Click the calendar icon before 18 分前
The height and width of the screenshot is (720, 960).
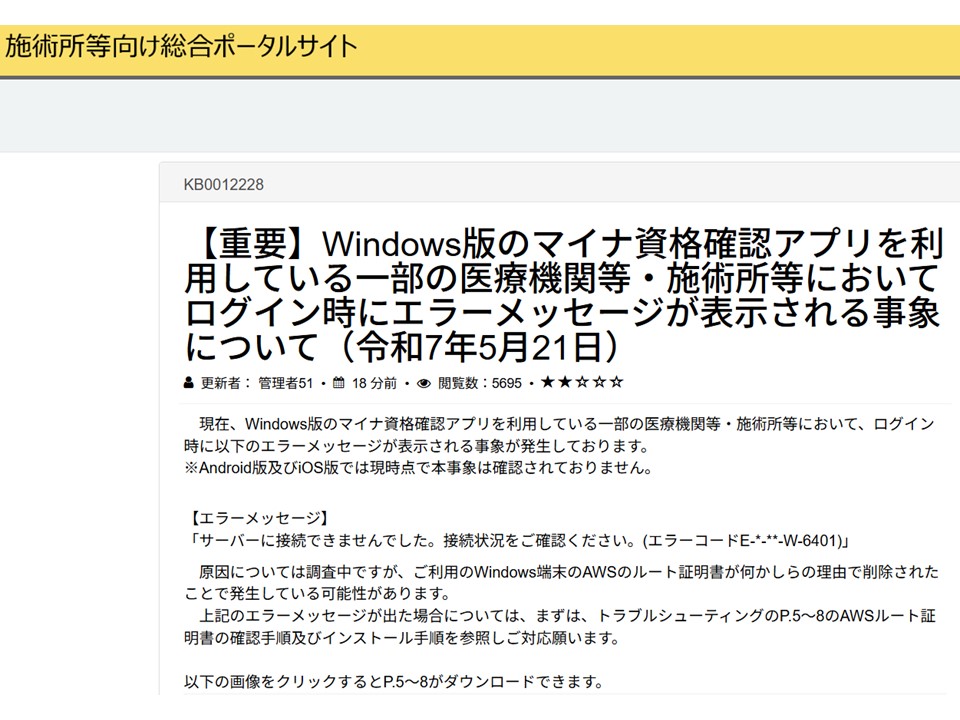(x=339, y=383)
